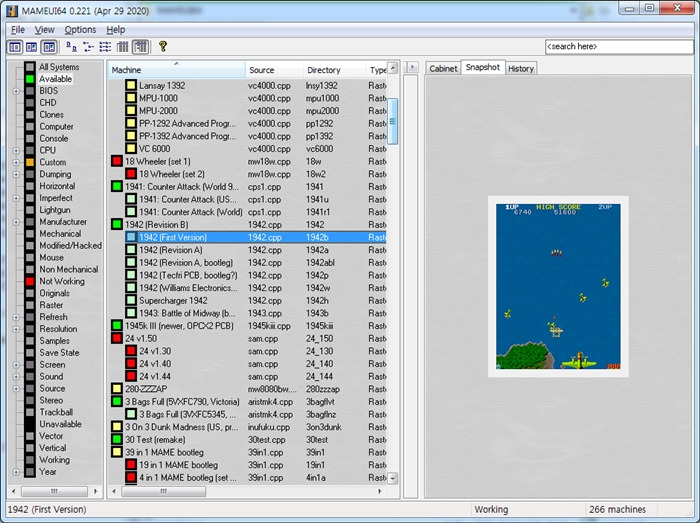This screenshot has width=700, height=523.
Task: Expand the Resolution folder tree node
Action: (x=16, y=329)
